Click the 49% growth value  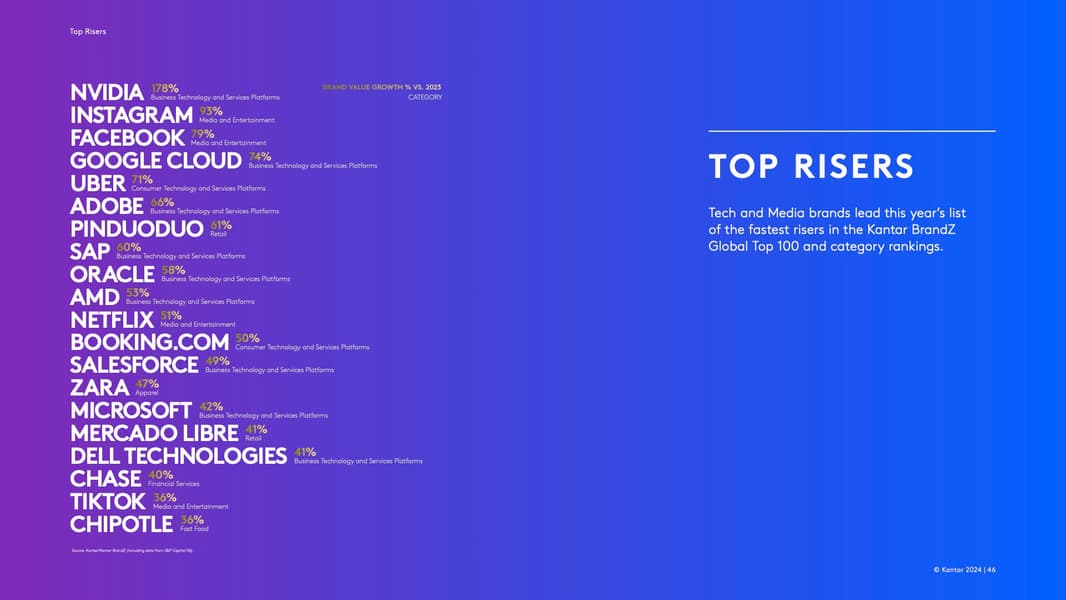[x=218, y=361]
